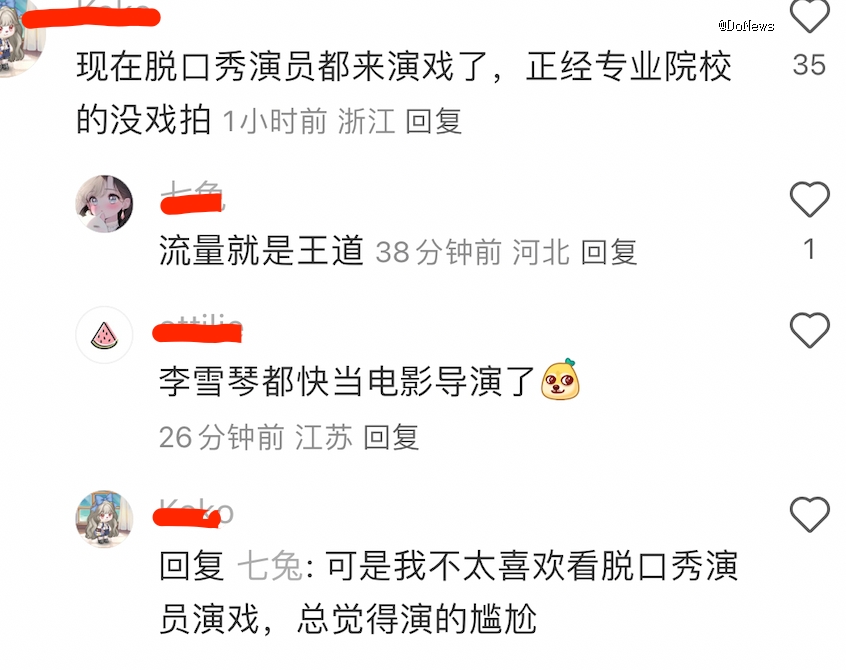Like the comment about 李雪琴 becoming a director

coord(809,330)
